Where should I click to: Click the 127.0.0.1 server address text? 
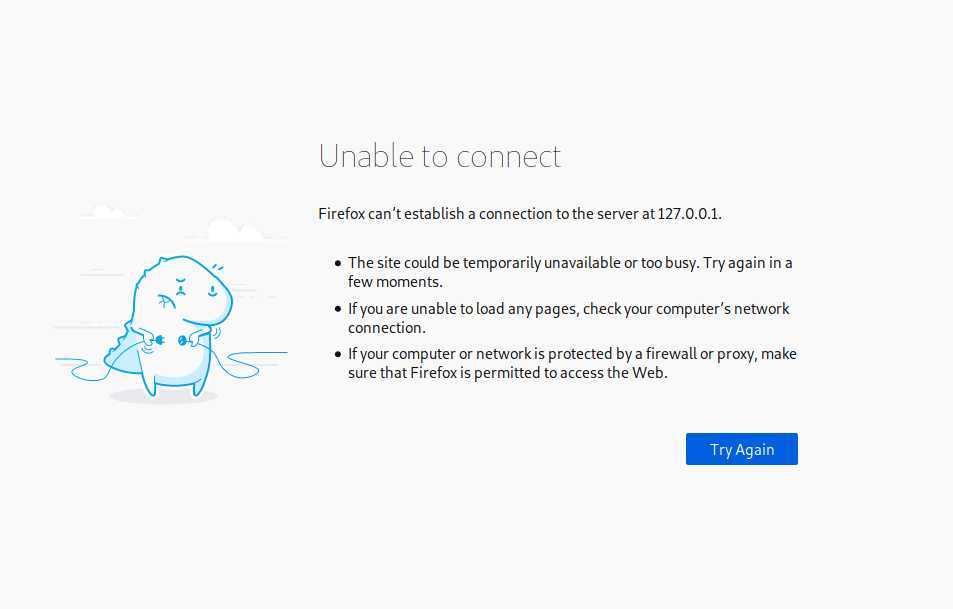point(689,213)
